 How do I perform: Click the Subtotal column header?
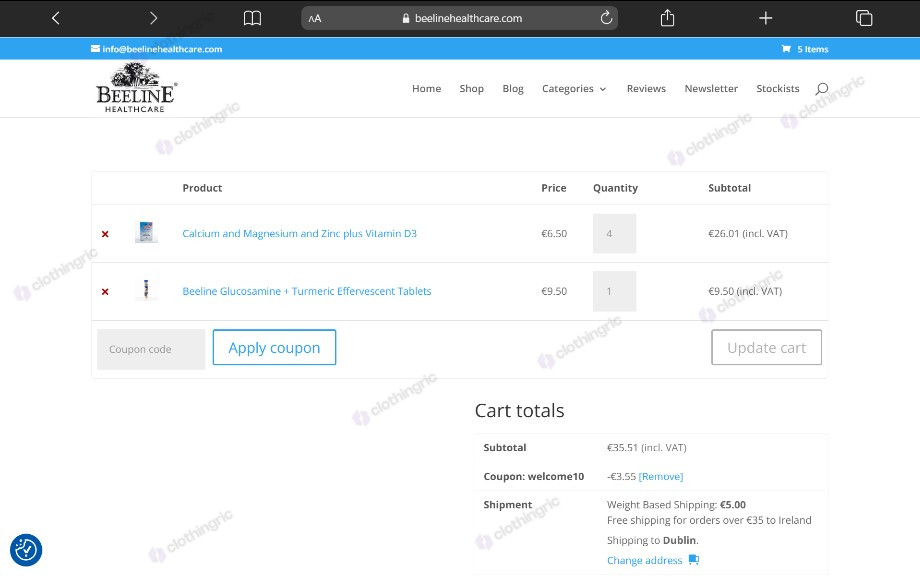point(729,188)
